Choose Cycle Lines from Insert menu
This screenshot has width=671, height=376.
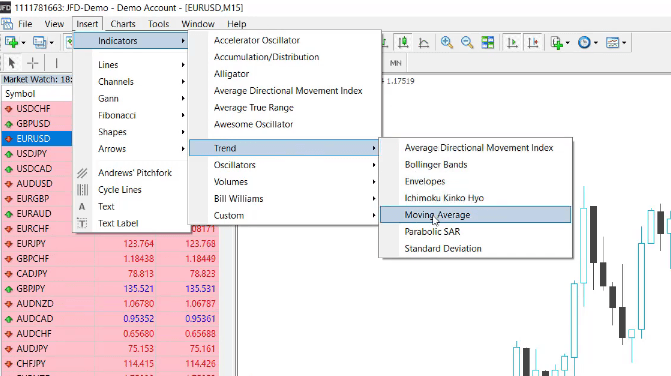click(131, 189)
